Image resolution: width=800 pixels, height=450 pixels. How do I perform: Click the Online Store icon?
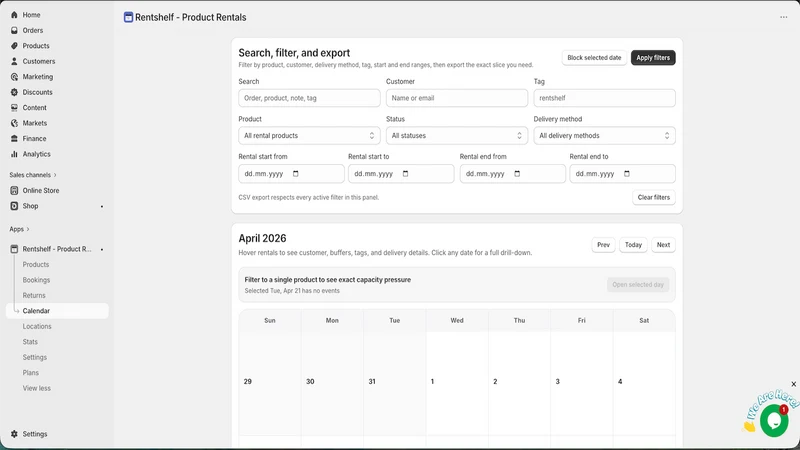14,190
